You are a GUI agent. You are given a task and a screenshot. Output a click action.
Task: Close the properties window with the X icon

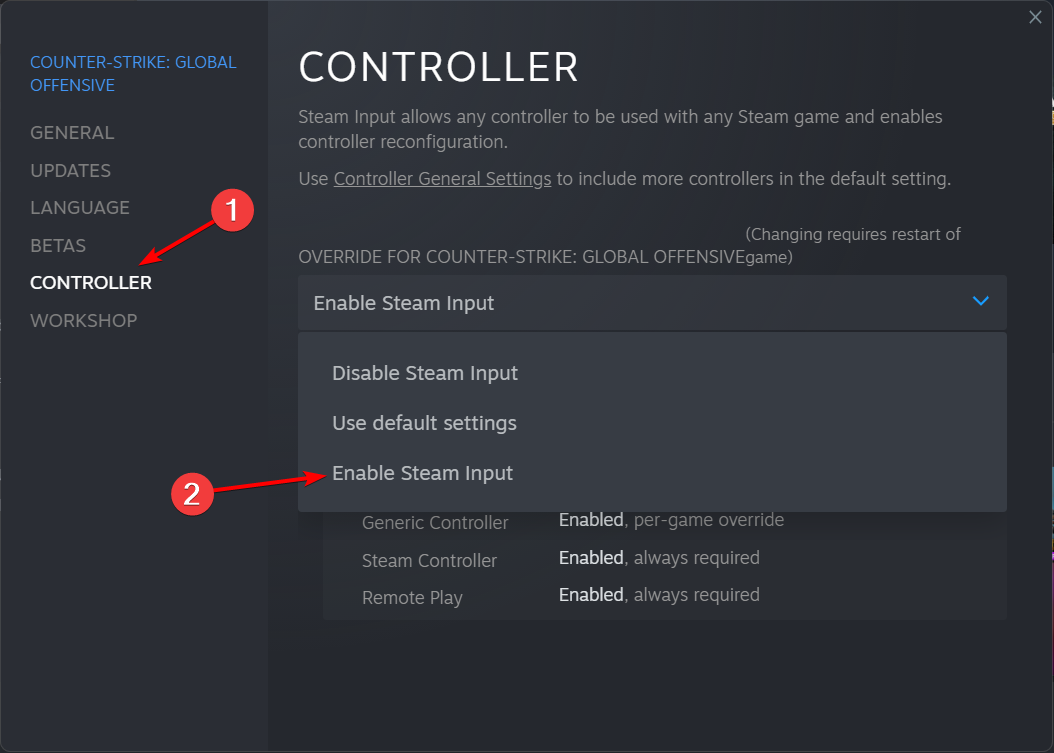pyautogui.click(x=1035, y=17)
